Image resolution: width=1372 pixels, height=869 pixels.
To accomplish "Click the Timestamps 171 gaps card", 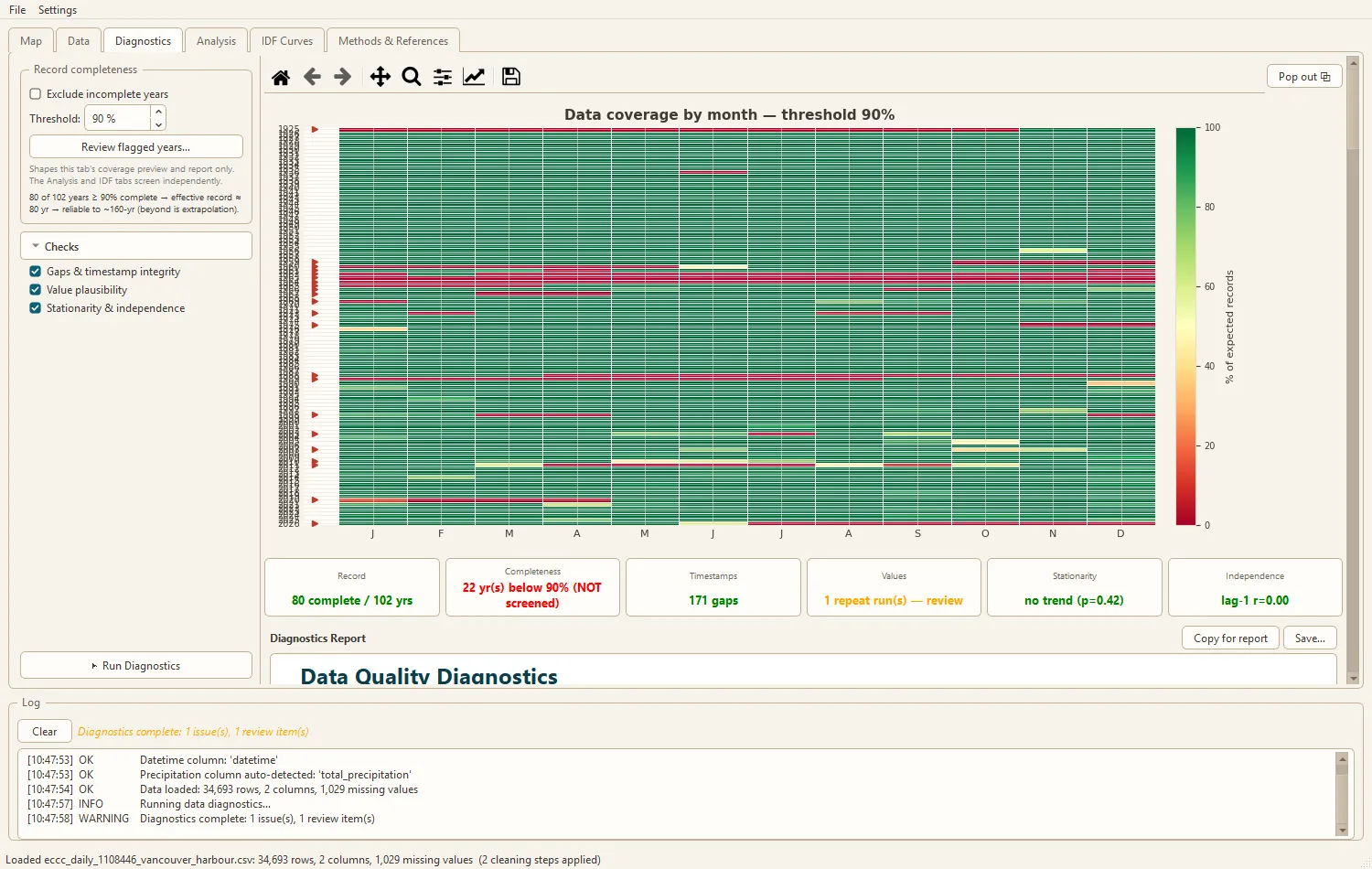I will coord(713,587).
